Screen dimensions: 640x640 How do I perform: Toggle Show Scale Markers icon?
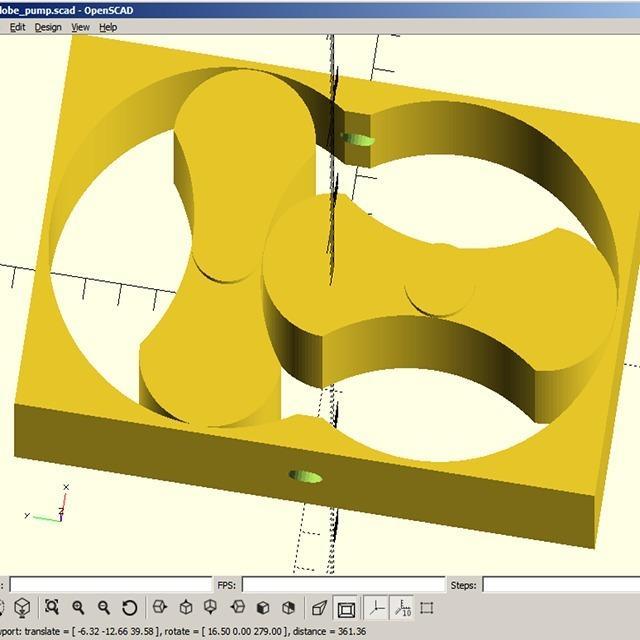(x=402, y=608)
